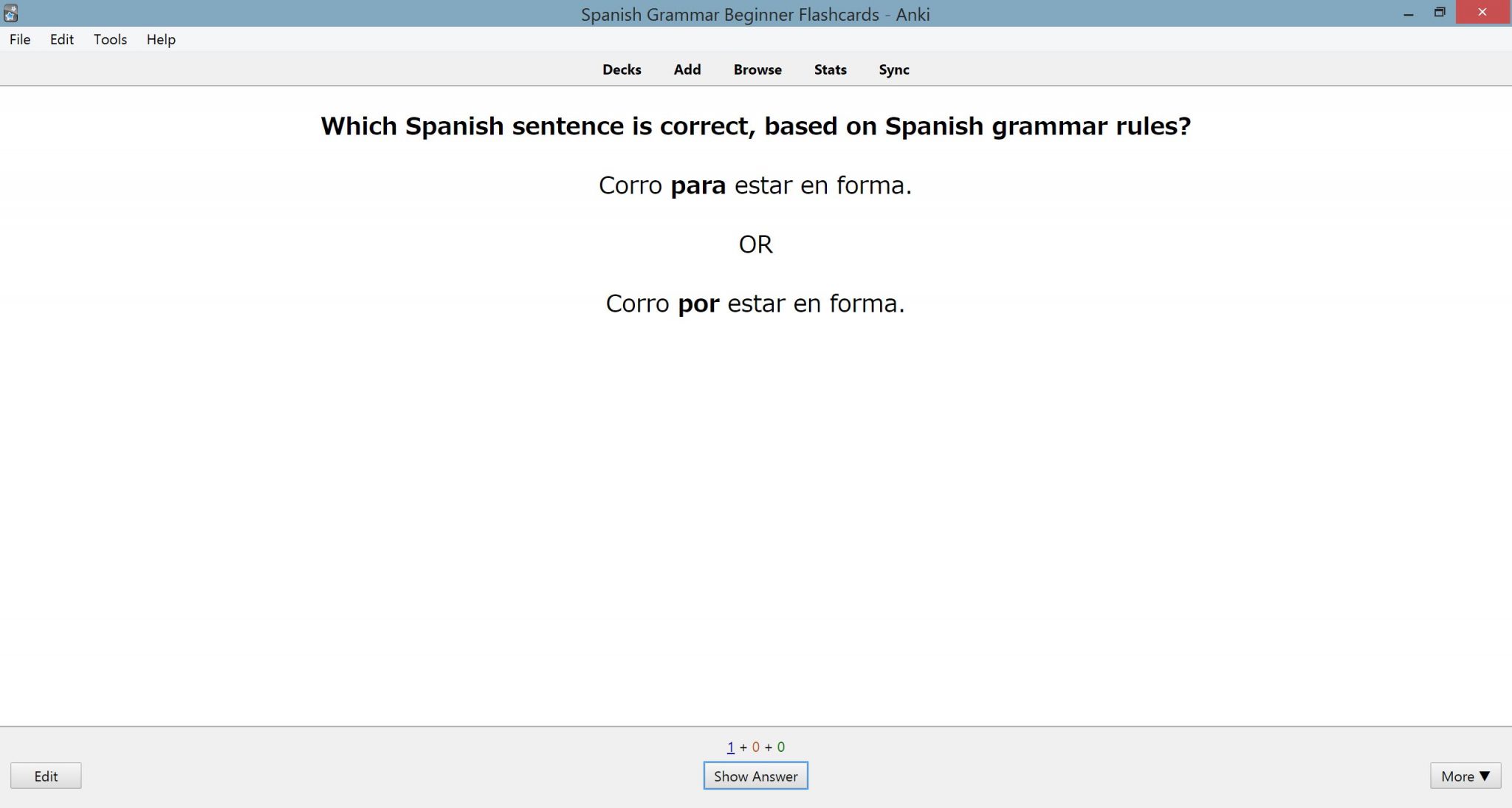Click the Spanish Grammar Beginner Flashcards title bar
Image resolution: width=1512 pixels, height=808 pixels.
[x=755, y=13]
